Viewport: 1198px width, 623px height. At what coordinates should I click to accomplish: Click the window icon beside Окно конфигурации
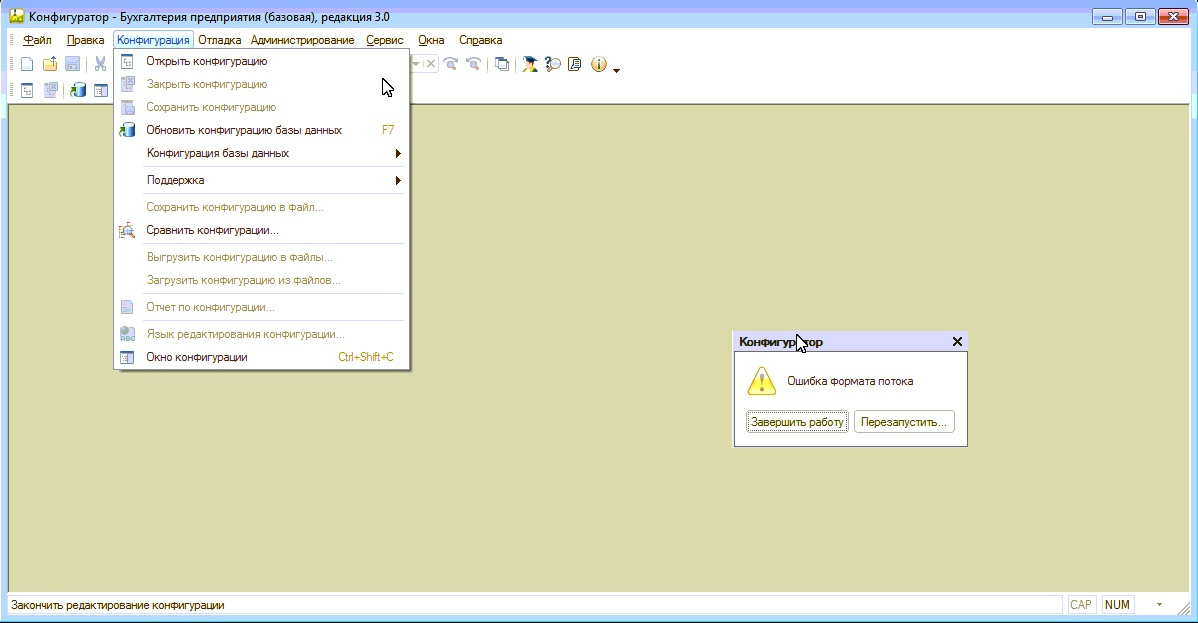point(128,357)
